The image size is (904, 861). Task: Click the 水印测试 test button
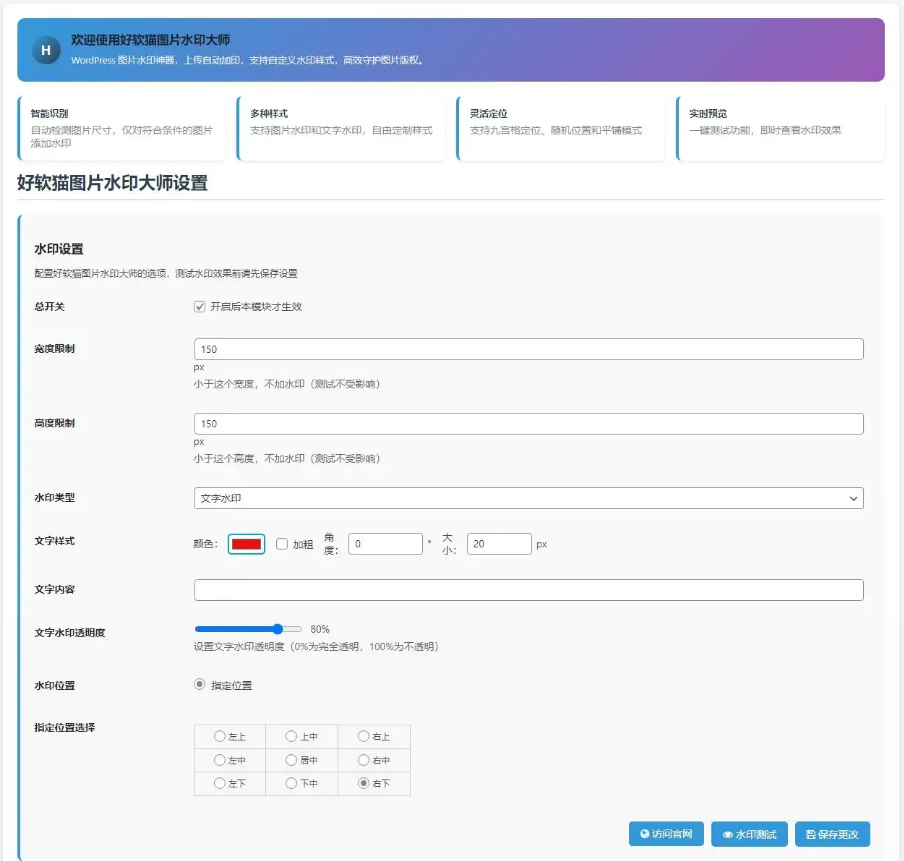(748, 834)
